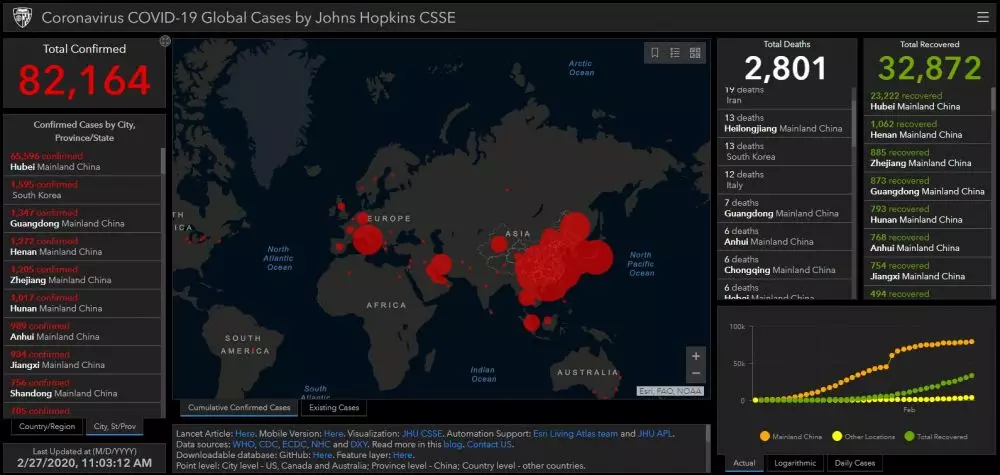Show the Daily Cases chart tab
Image resolution: width=1000 pixels, height=475 pixels.
click(855, 464)
